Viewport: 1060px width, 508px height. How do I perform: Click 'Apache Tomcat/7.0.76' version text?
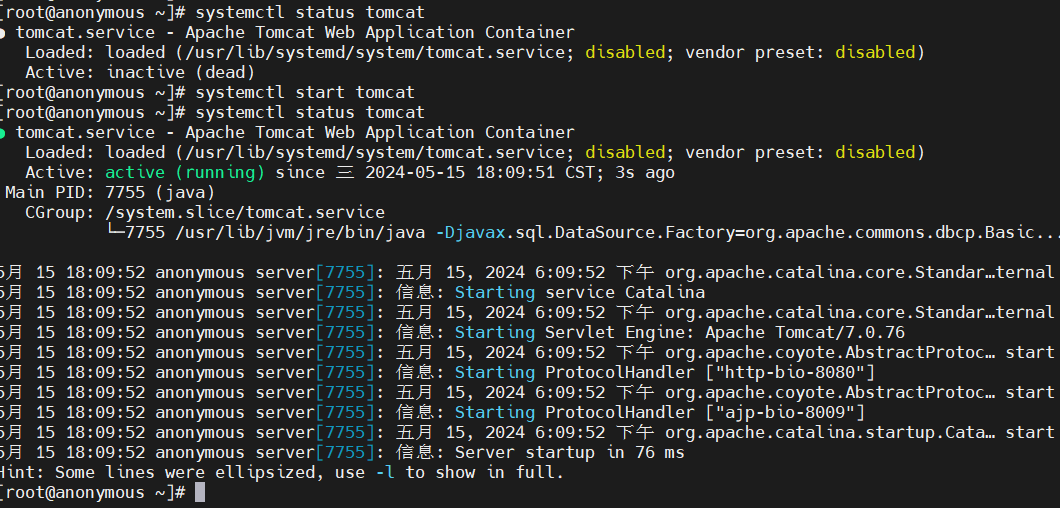804,333
